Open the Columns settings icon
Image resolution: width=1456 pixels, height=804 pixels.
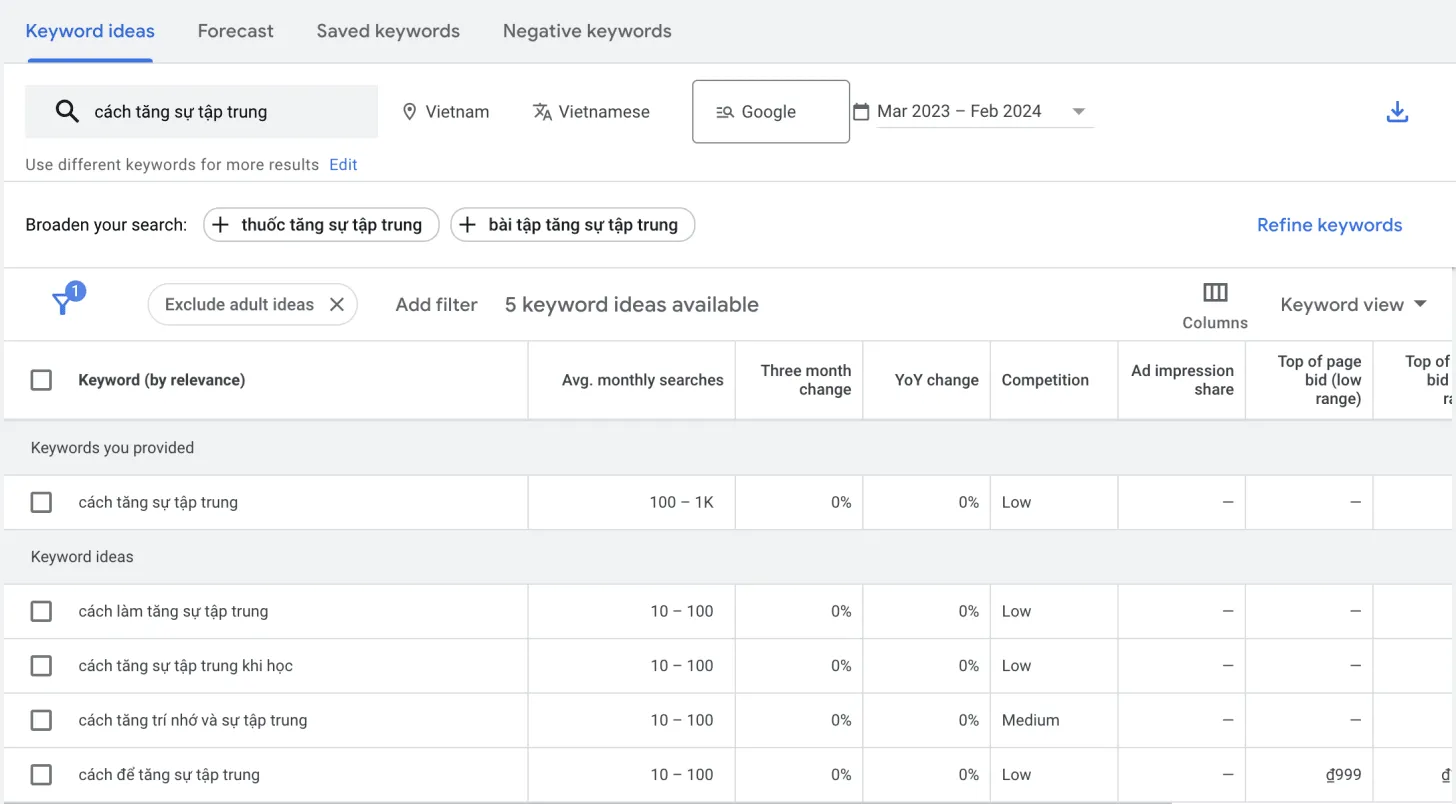click(x=1214, y=293)
